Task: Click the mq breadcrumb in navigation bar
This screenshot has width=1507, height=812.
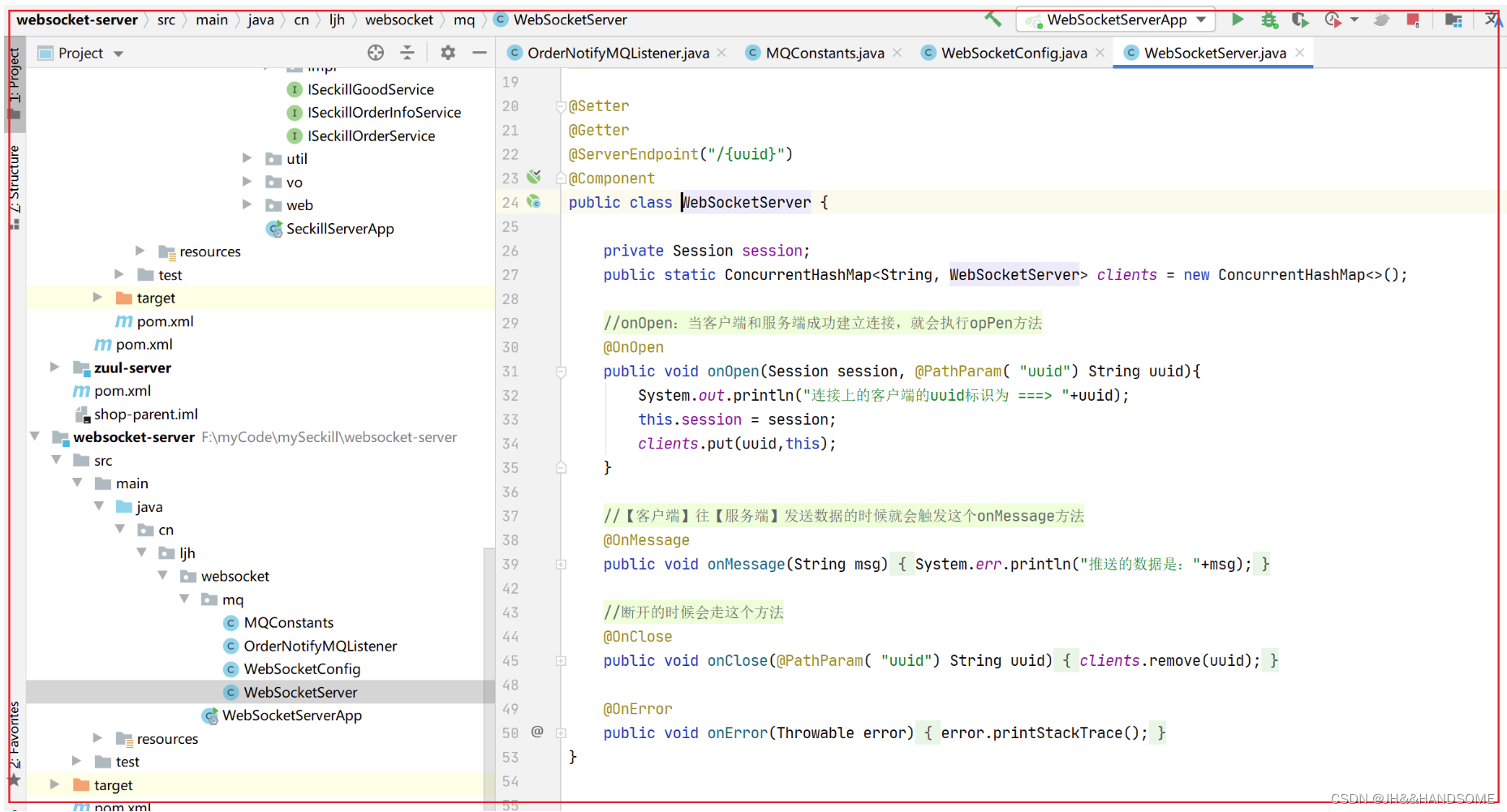Action: 464,19
